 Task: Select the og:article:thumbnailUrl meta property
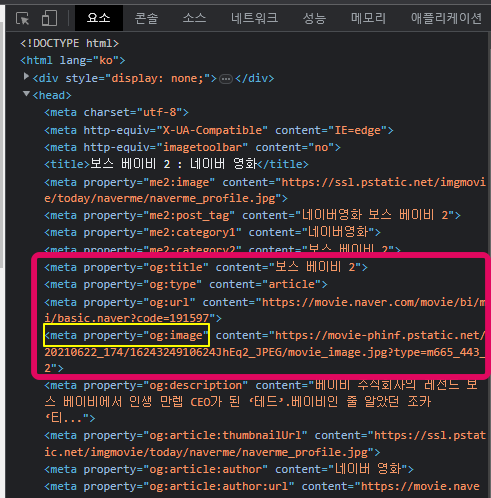click(x=176, y=435)
